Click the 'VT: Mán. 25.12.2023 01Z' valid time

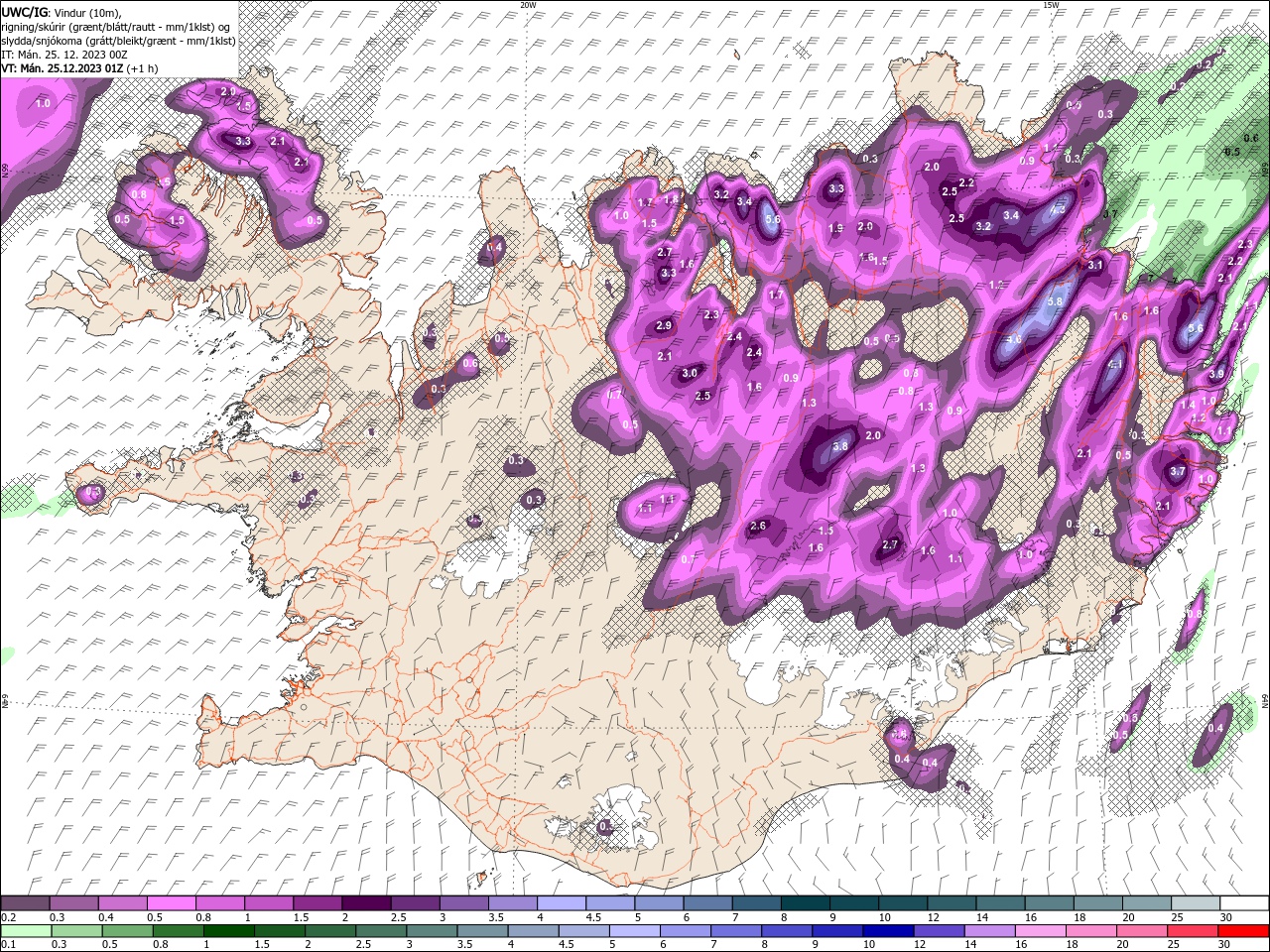pos(63,68)
